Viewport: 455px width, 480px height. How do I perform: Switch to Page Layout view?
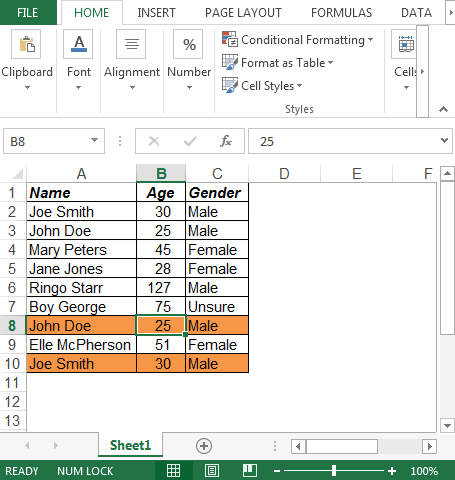[212, 471]
